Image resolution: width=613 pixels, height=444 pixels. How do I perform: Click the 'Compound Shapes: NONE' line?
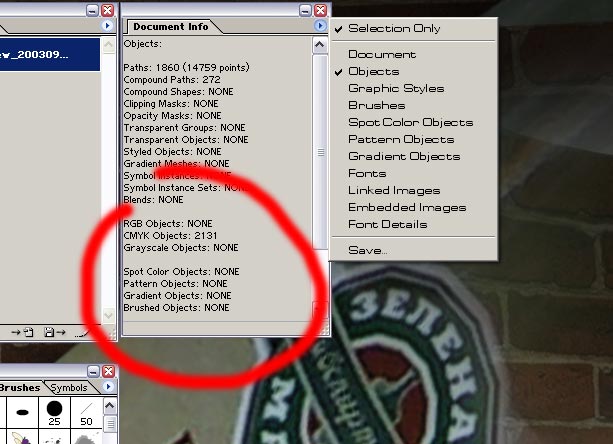coord(178,92)
